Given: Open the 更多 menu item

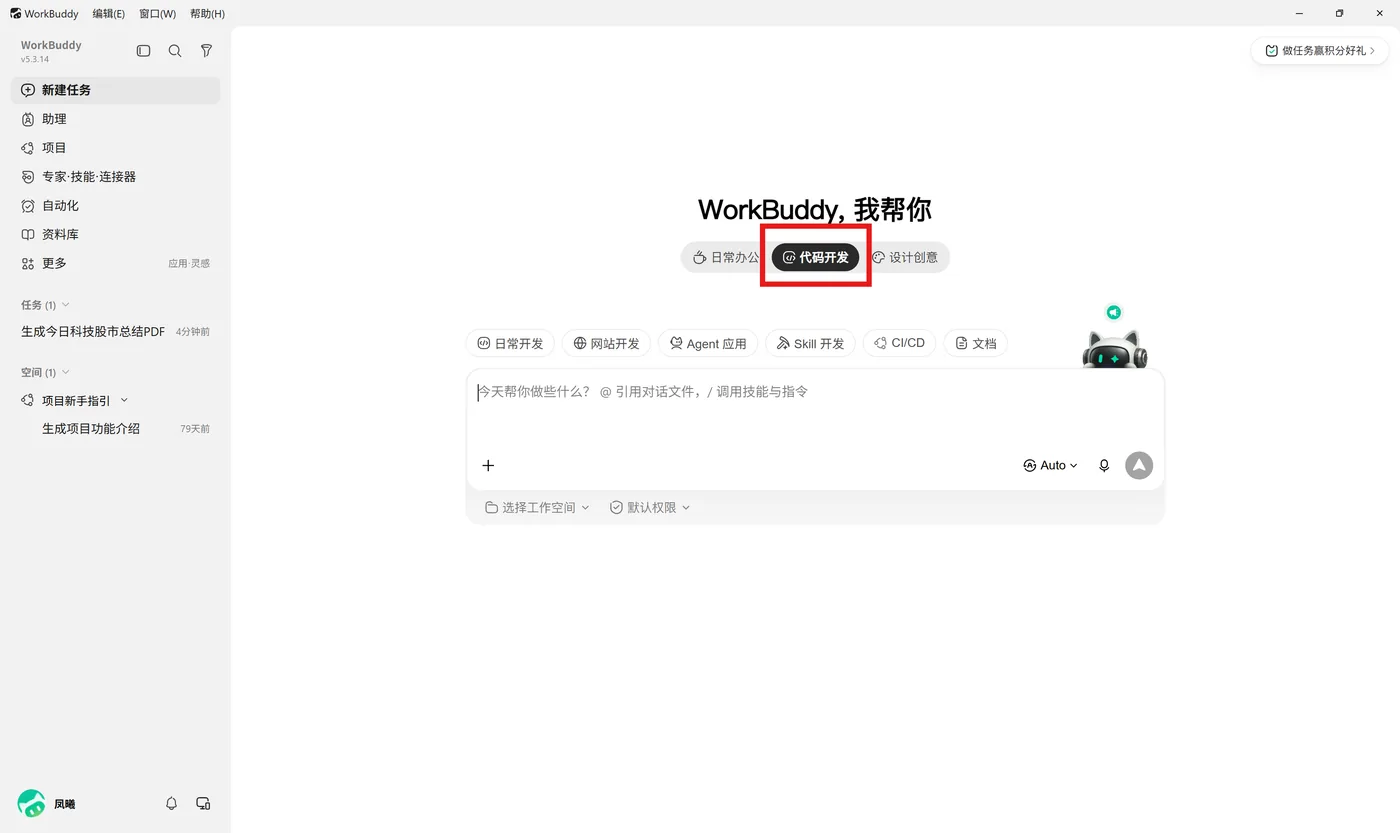Looking at the screenshot, I should (x=115, y=264).
